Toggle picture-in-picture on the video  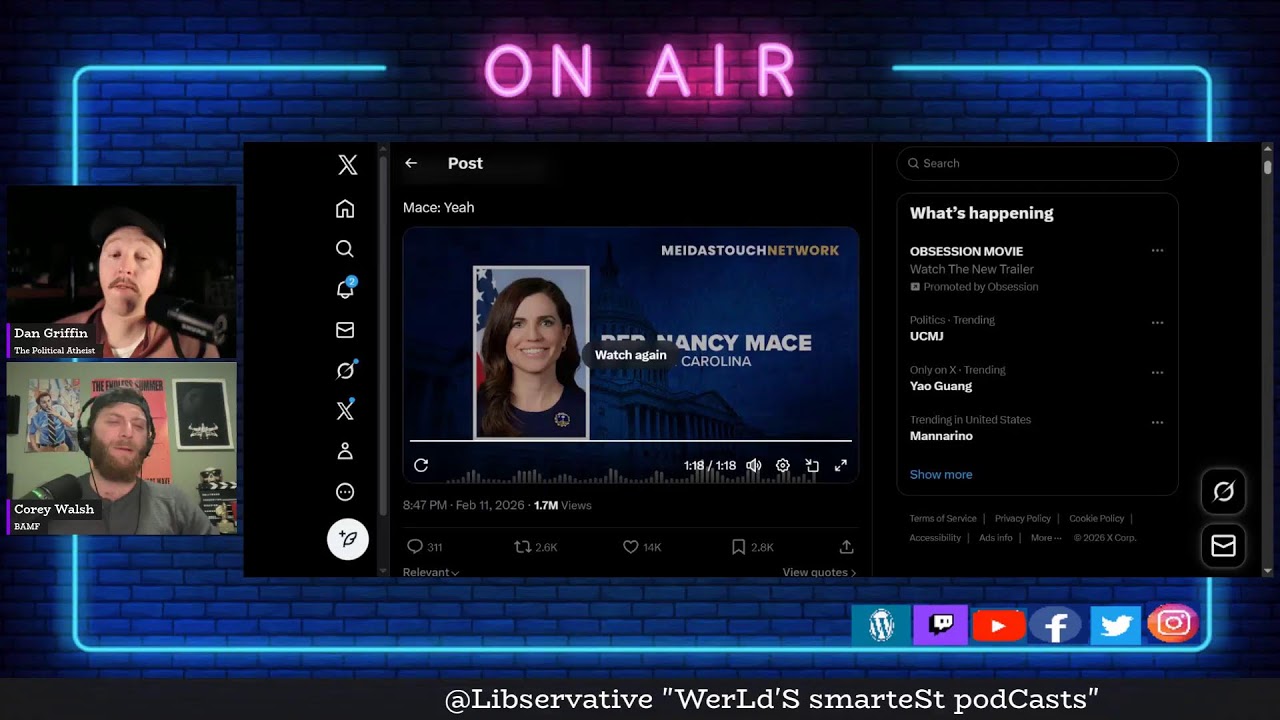(812, 465)
